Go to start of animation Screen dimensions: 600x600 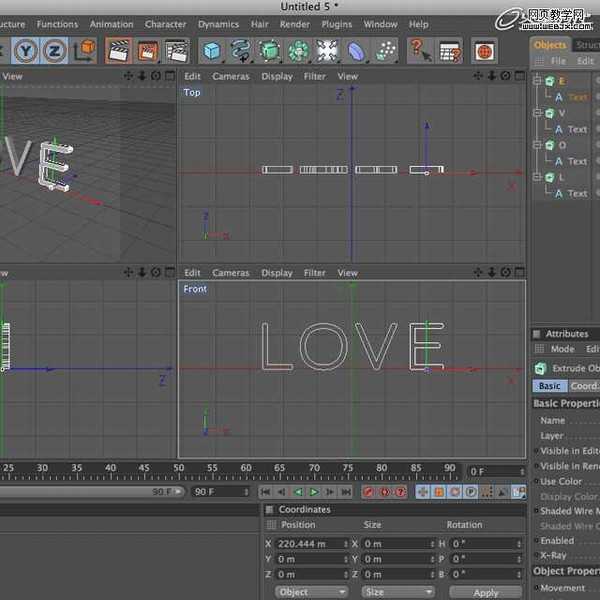pyautogui.click(x=265, y=492)
